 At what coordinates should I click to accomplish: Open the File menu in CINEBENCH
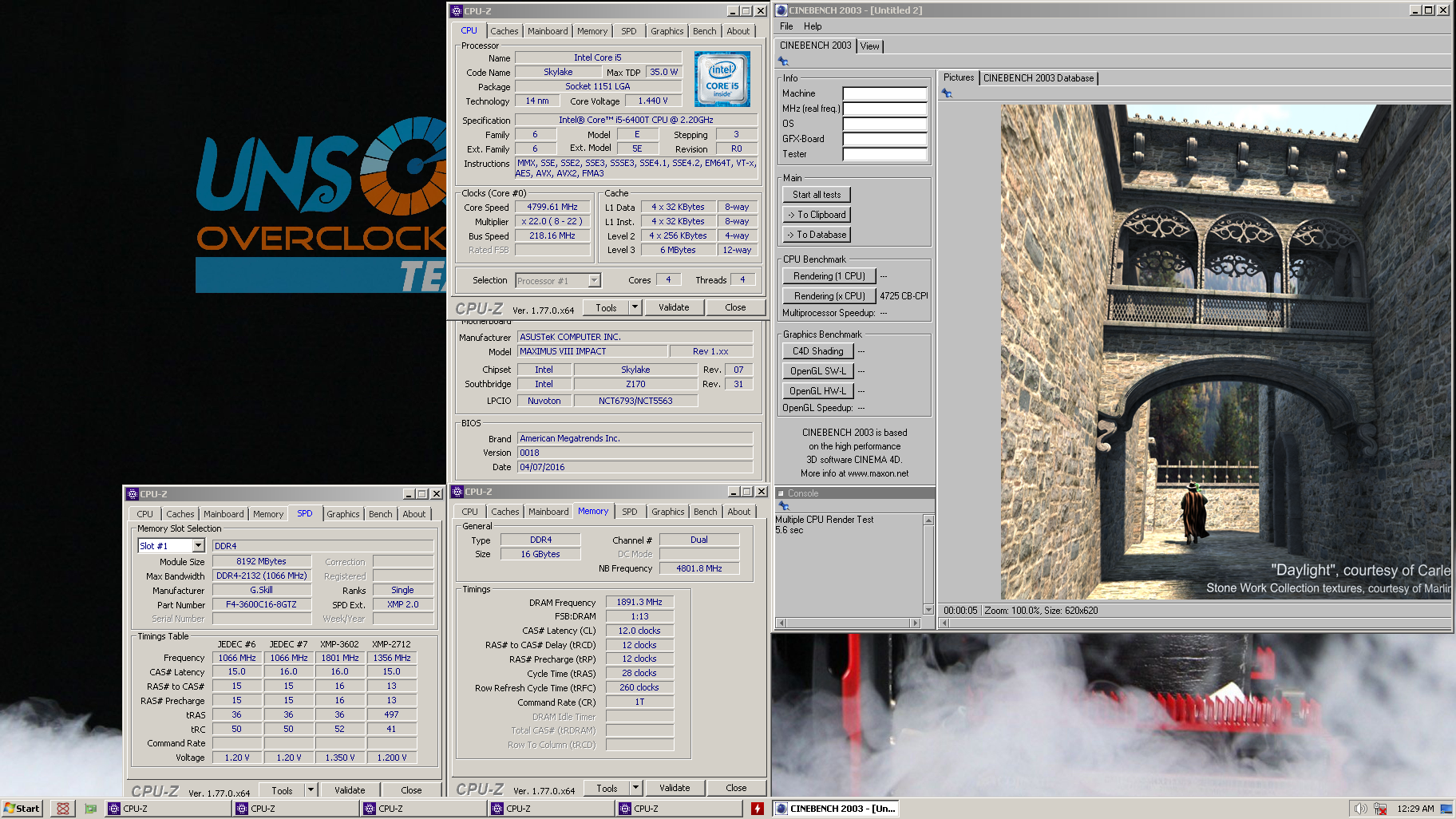coord(786,26)
